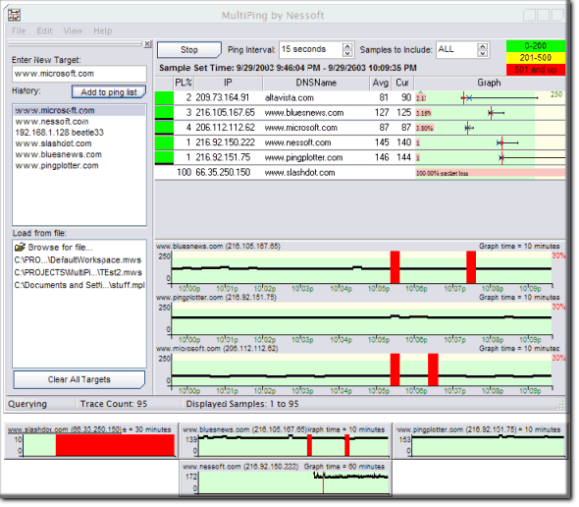Click IP address 66.35.250.150
Image resolution: width=579 pixels, height=507 pixels.
pos(223,172)
